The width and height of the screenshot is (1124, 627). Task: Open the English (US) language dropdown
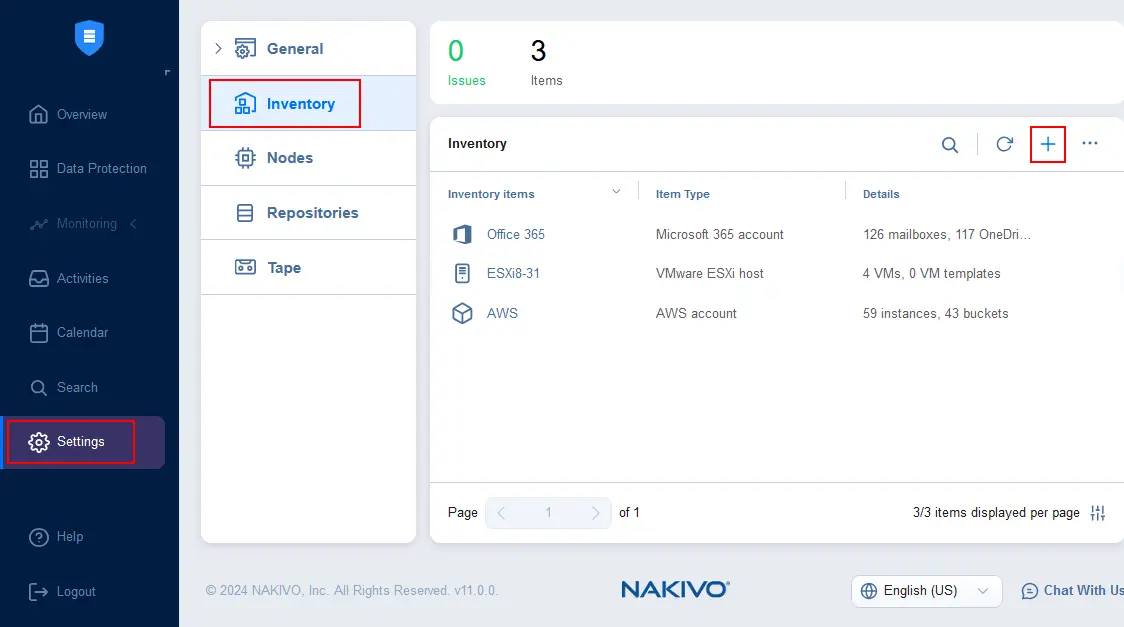[926, 591]
